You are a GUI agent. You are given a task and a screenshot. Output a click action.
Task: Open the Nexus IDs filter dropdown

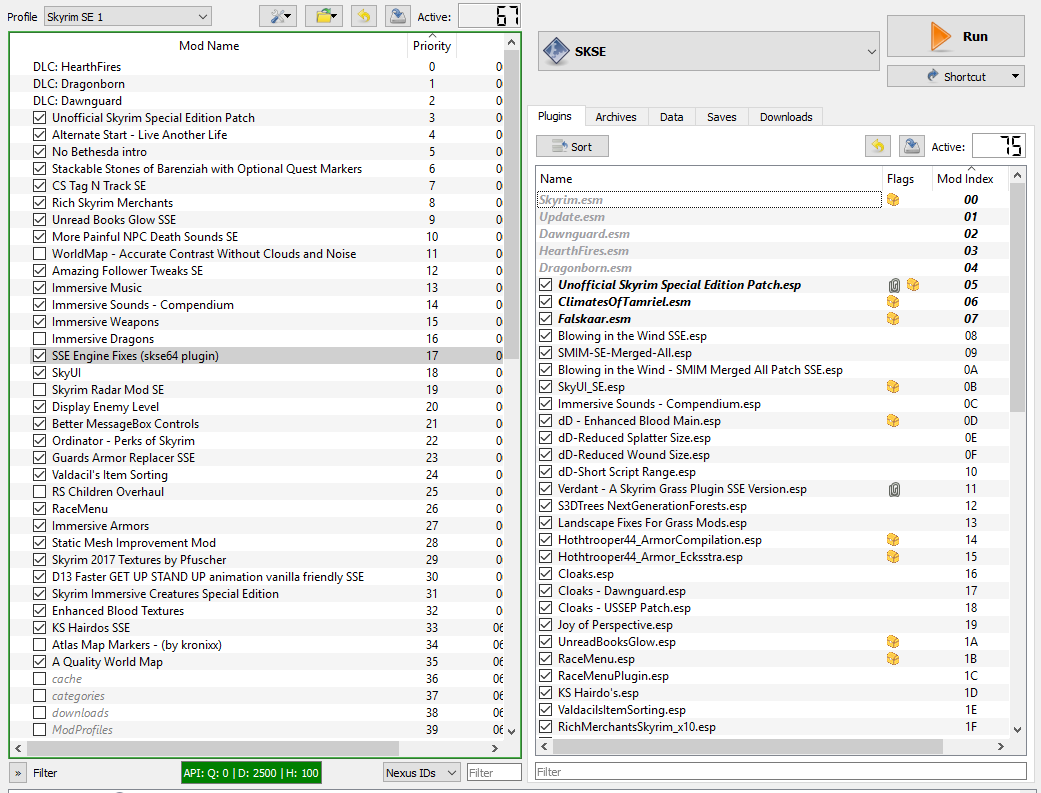point(422,772)
